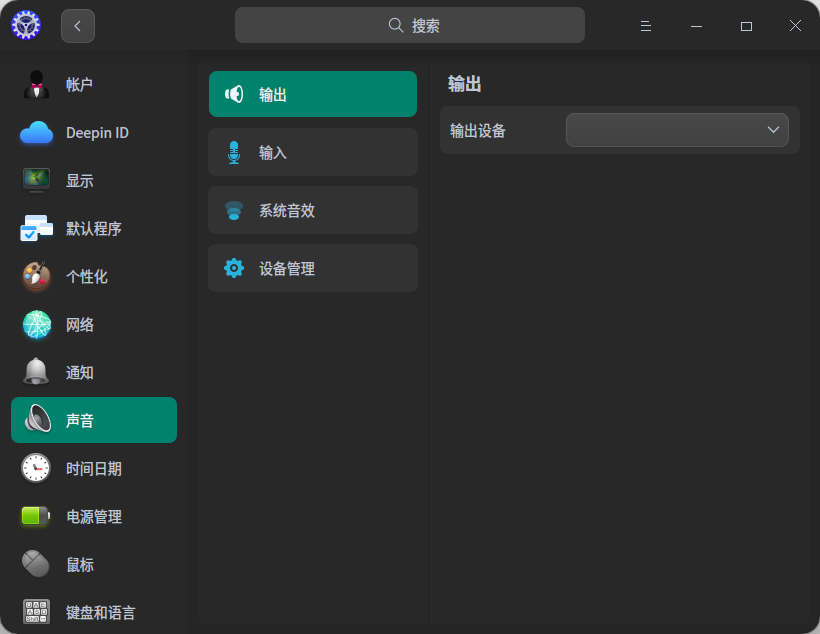Open Device Management (设备管理) tab
Viewport: 820px width, 634px height.
click(312, 269)
